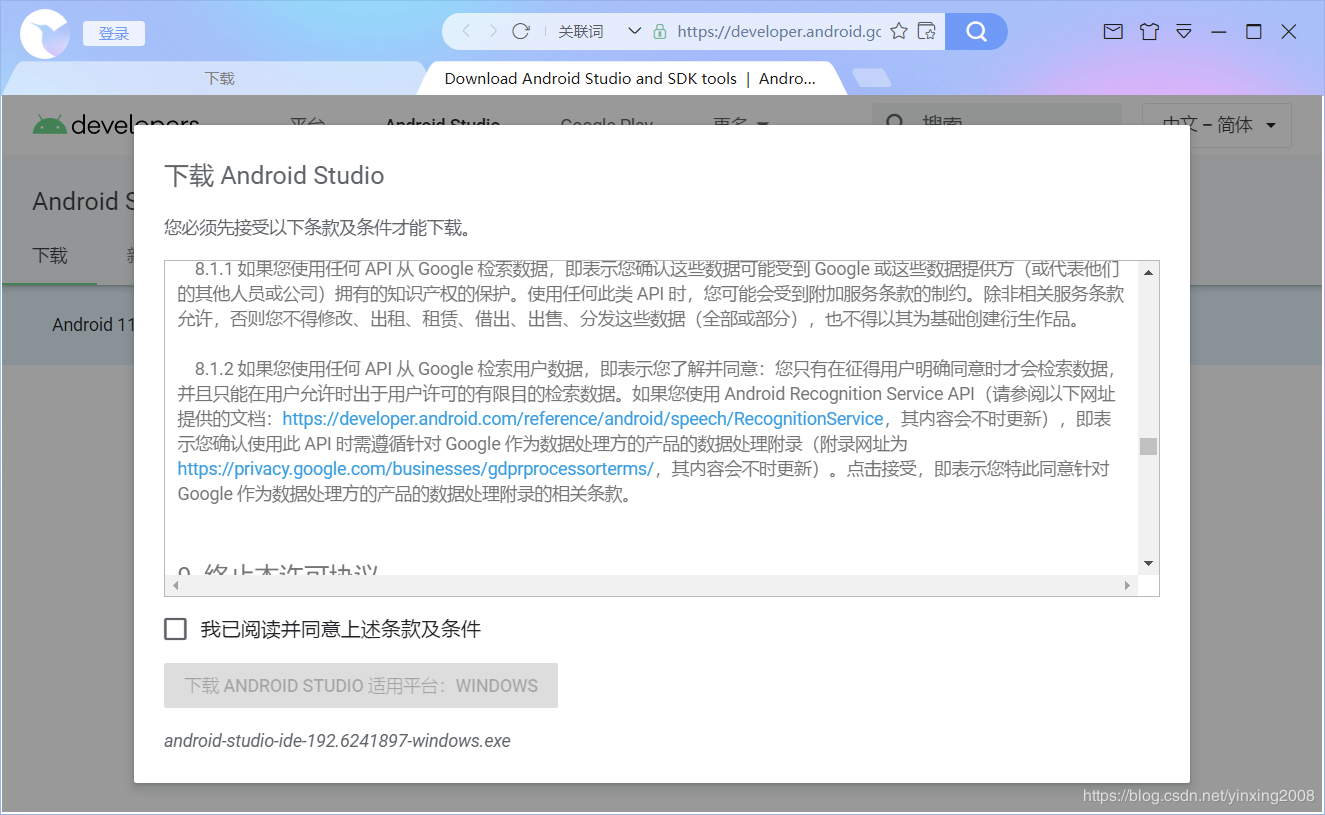Click the green padlock security icon
Image resolution: width=1325 pixels, height=815 pixels.
pos(659,32)
